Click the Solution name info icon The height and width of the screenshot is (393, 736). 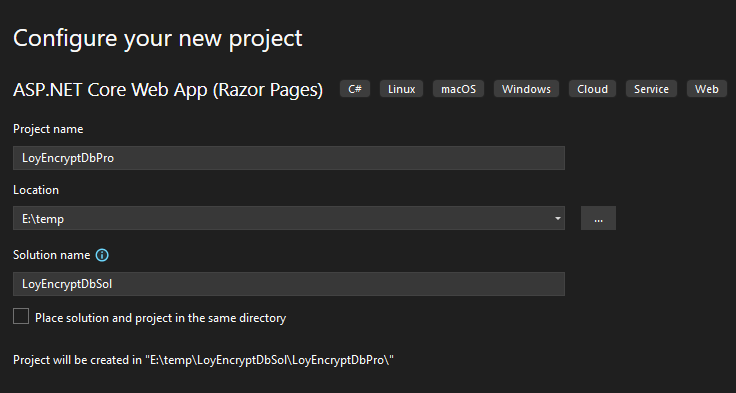(102, 255)
